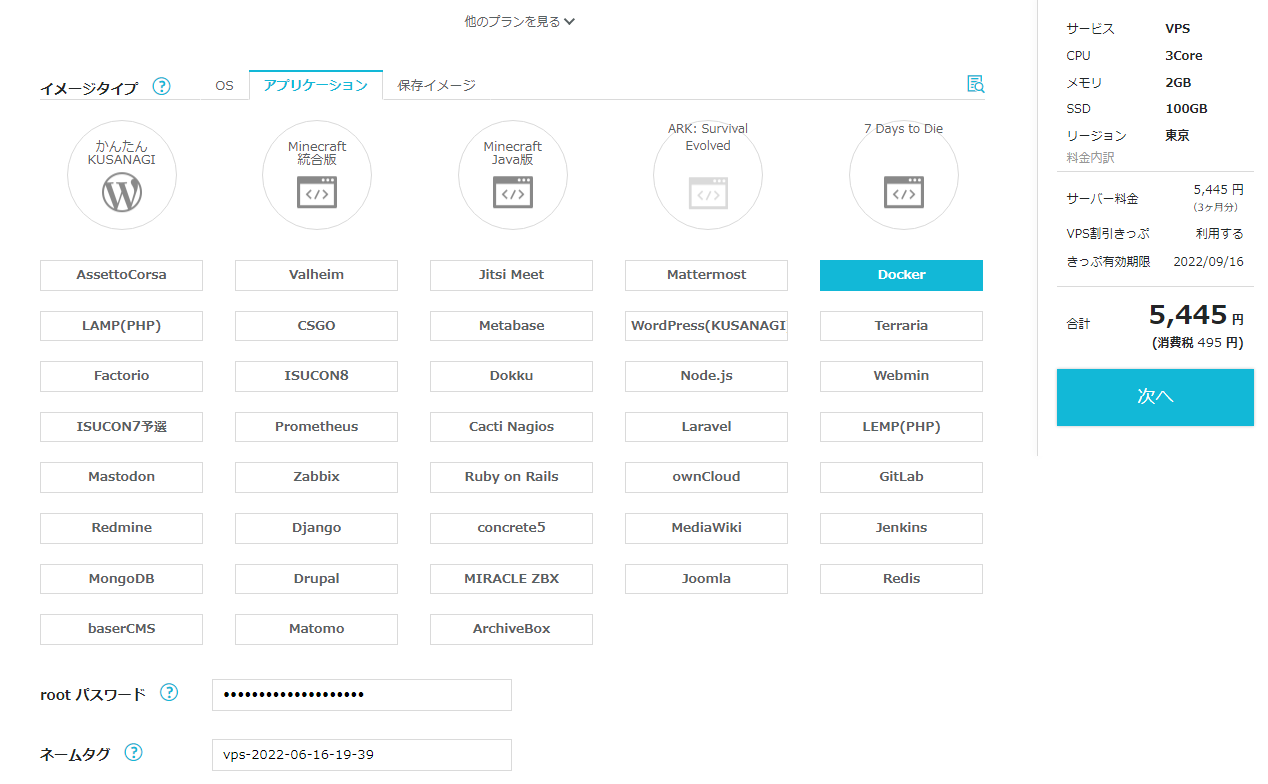Select the Zabbix application

coord(316,477)
